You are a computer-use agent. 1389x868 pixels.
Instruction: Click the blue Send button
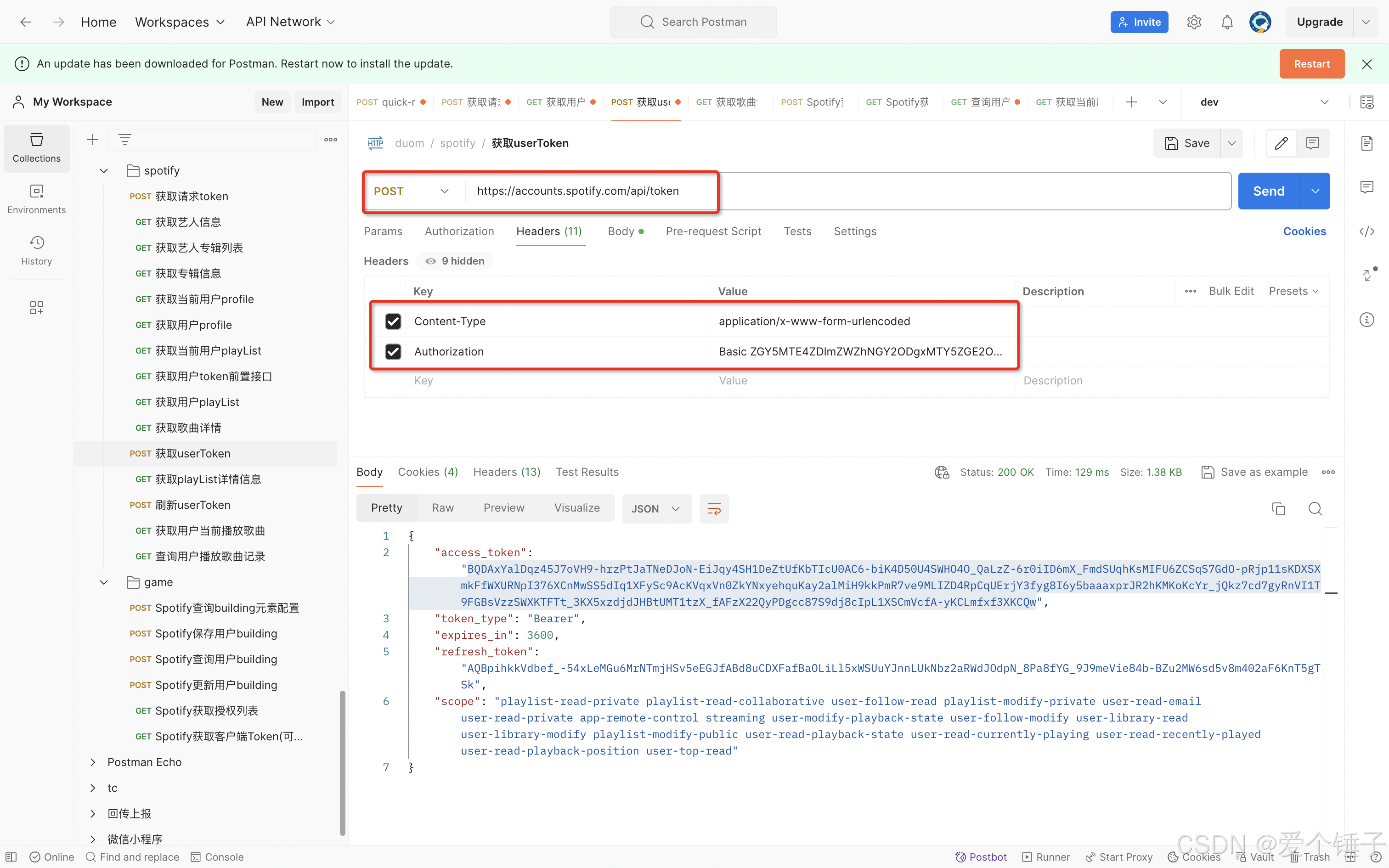(1269, 191)
